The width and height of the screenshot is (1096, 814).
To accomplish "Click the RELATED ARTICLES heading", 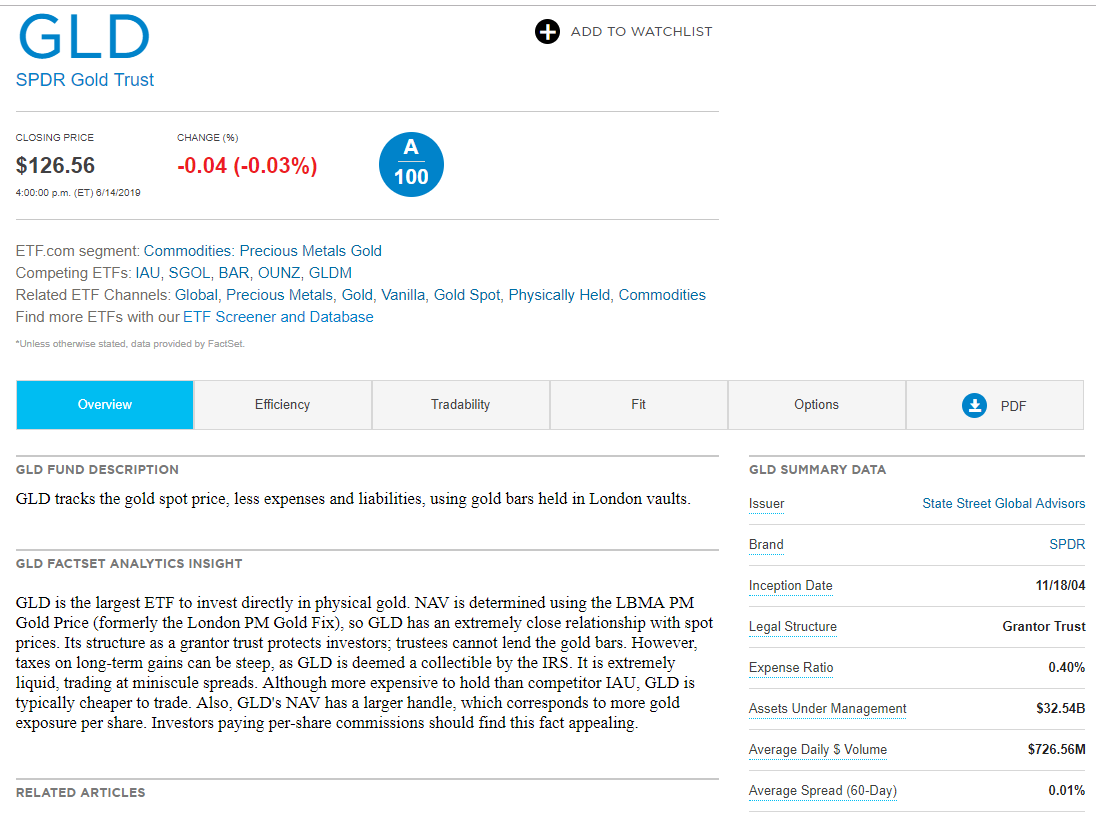I will coord(80,792).
